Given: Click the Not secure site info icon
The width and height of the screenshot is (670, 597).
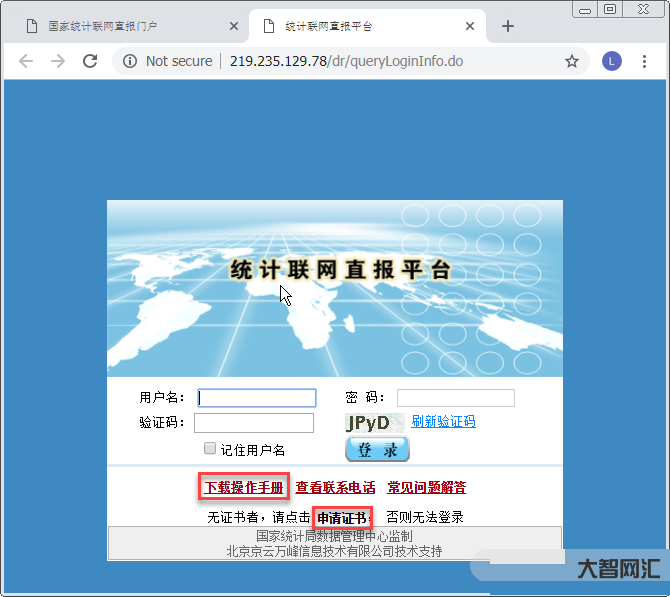Looking at the screenshot, I should 130,61.
